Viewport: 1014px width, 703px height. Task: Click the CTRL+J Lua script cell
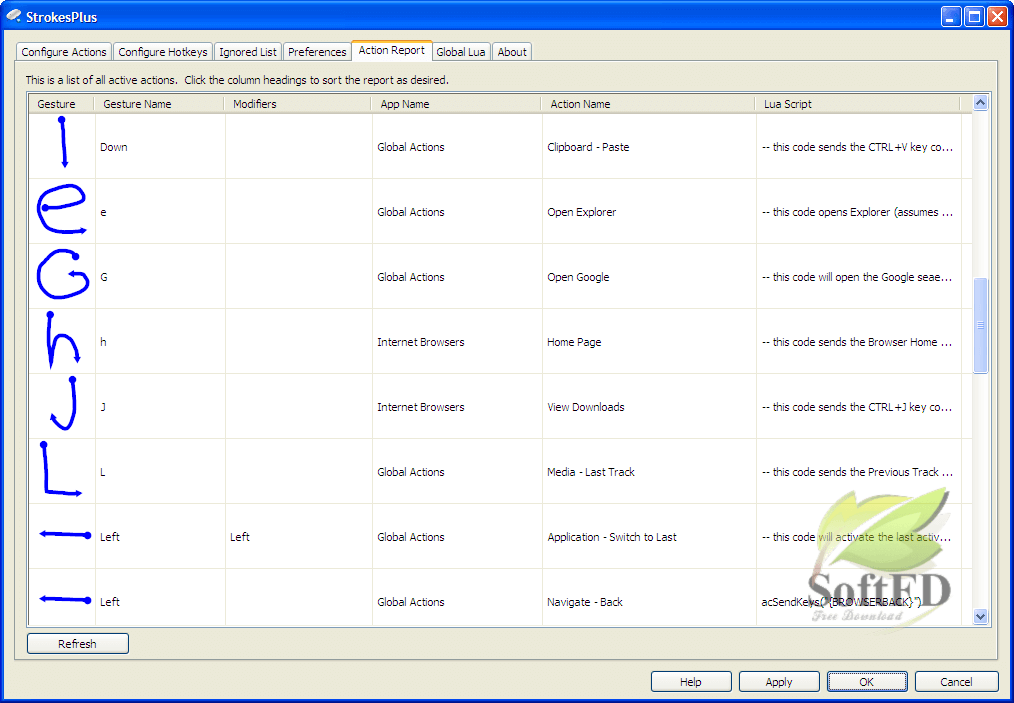[x=858, y=407]
